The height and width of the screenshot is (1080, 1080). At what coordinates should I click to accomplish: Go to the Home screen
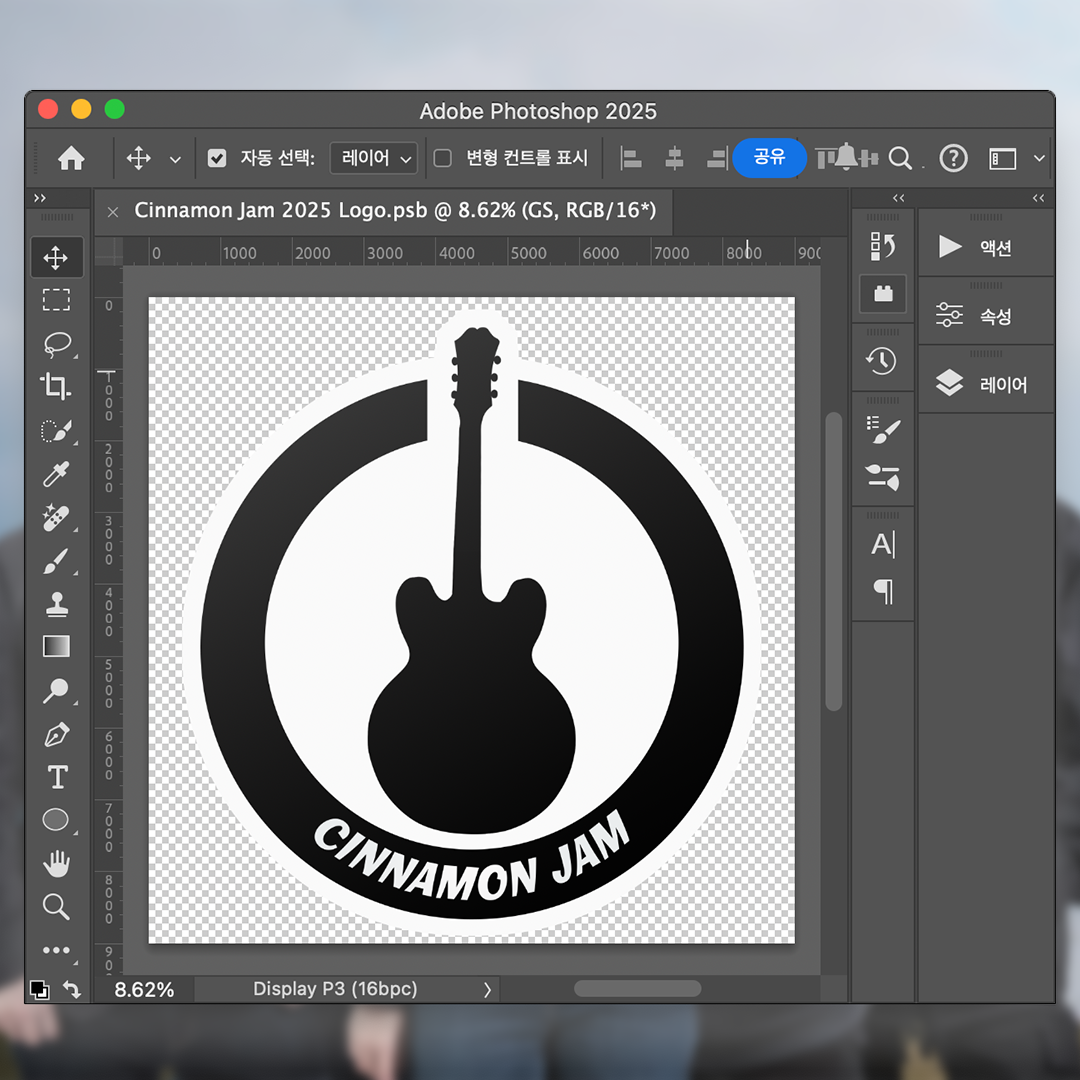tap(71, 158)
